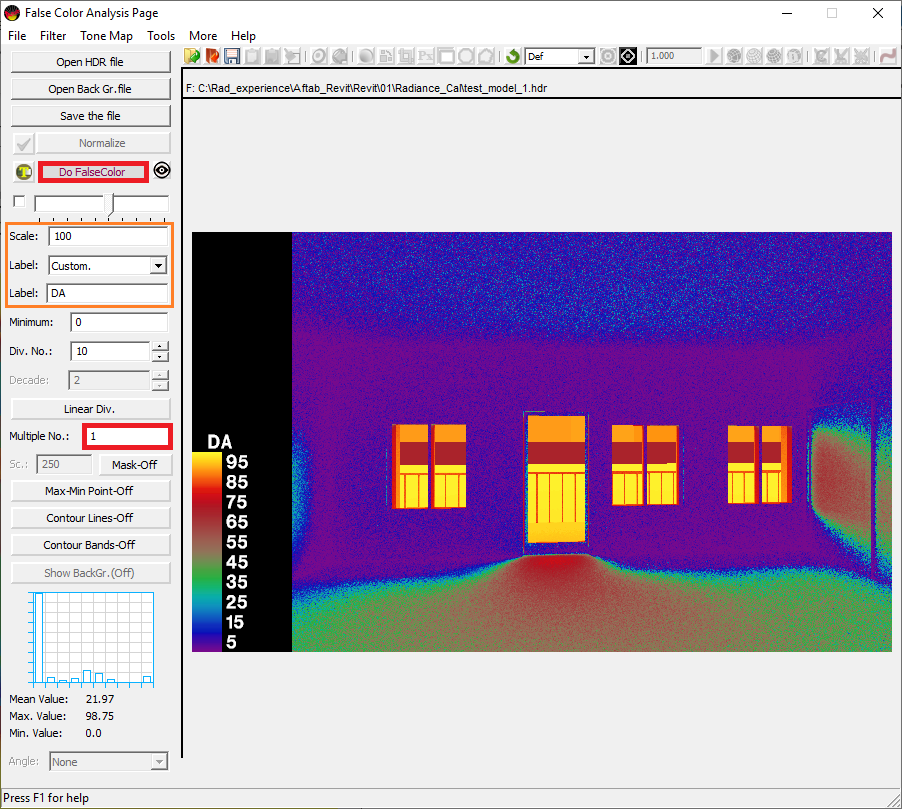Click the tag-shaped toolbar icon

[x=340, y=56]
